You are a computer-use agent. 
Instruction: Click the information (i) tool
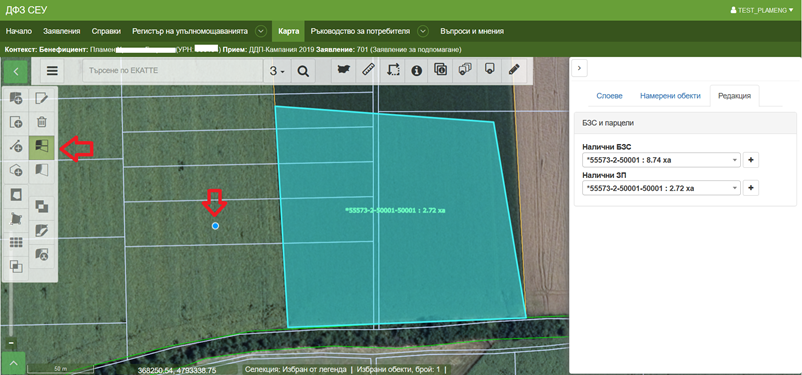(417, 70)
